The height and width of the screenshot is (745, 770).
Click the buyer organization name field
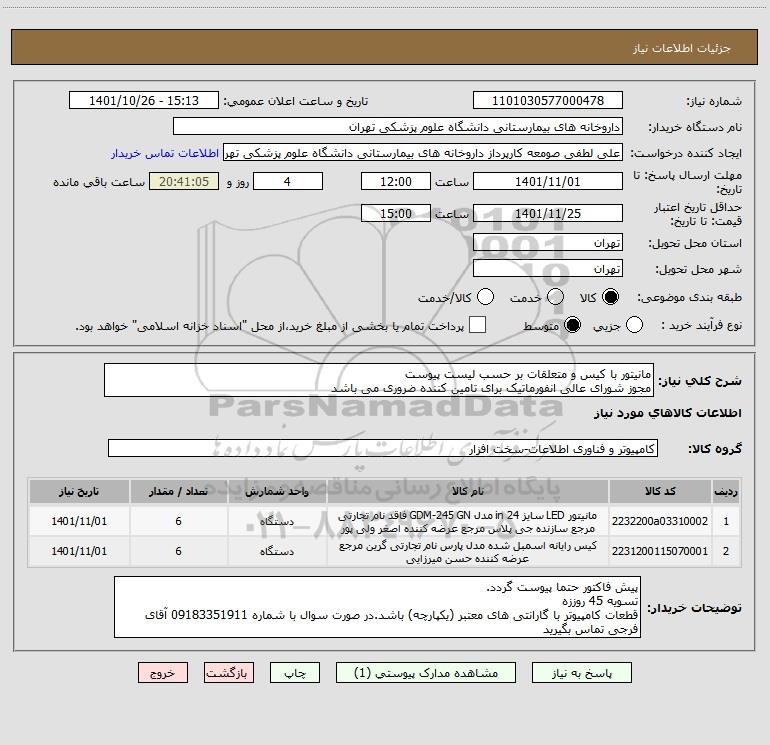[x=398, y=127]
